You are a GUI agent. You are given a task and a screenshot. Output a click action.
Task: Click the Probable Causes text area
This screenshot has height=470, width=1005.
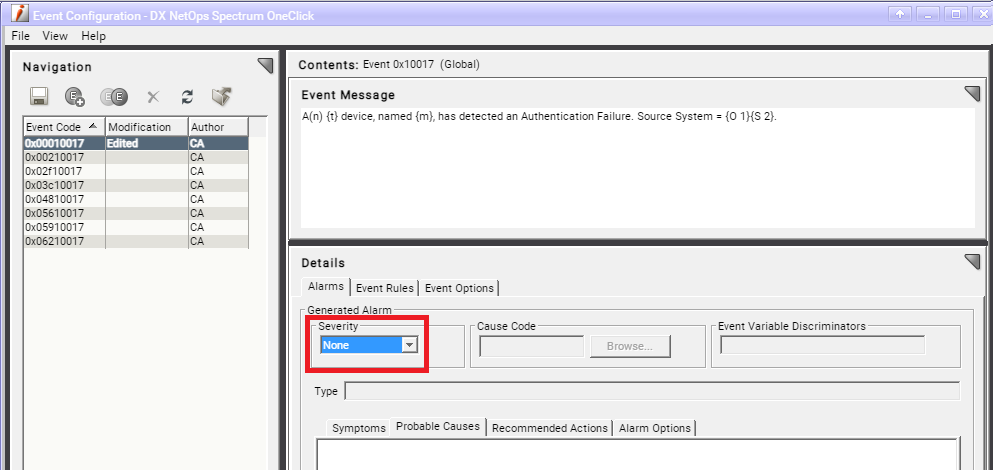637,454
